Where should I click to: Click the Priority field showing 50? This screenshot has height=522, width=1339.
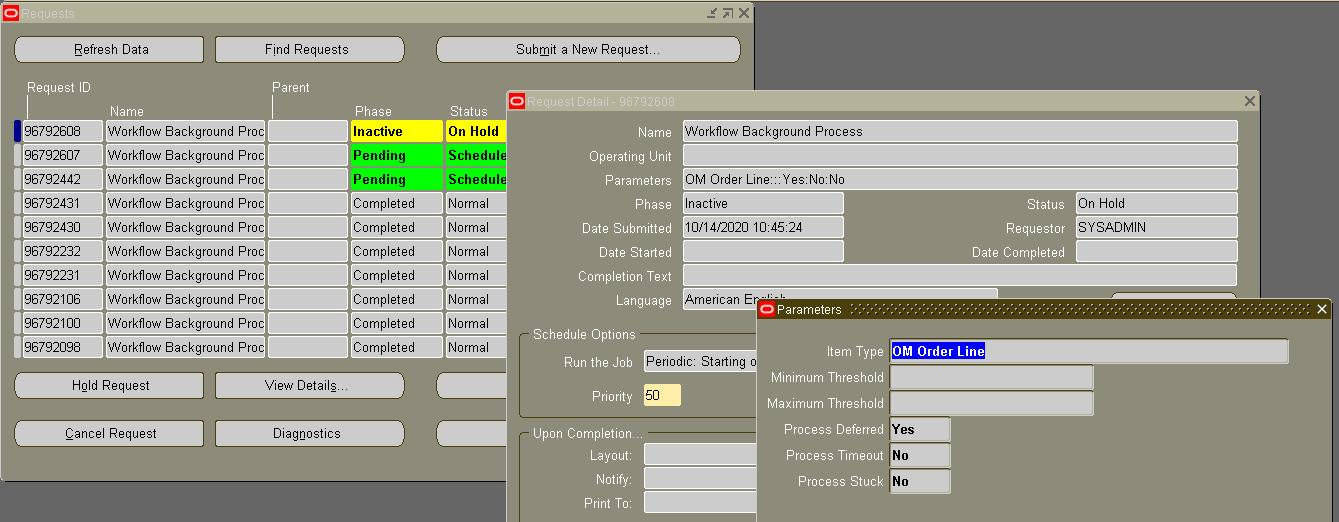tap(662, 395)
